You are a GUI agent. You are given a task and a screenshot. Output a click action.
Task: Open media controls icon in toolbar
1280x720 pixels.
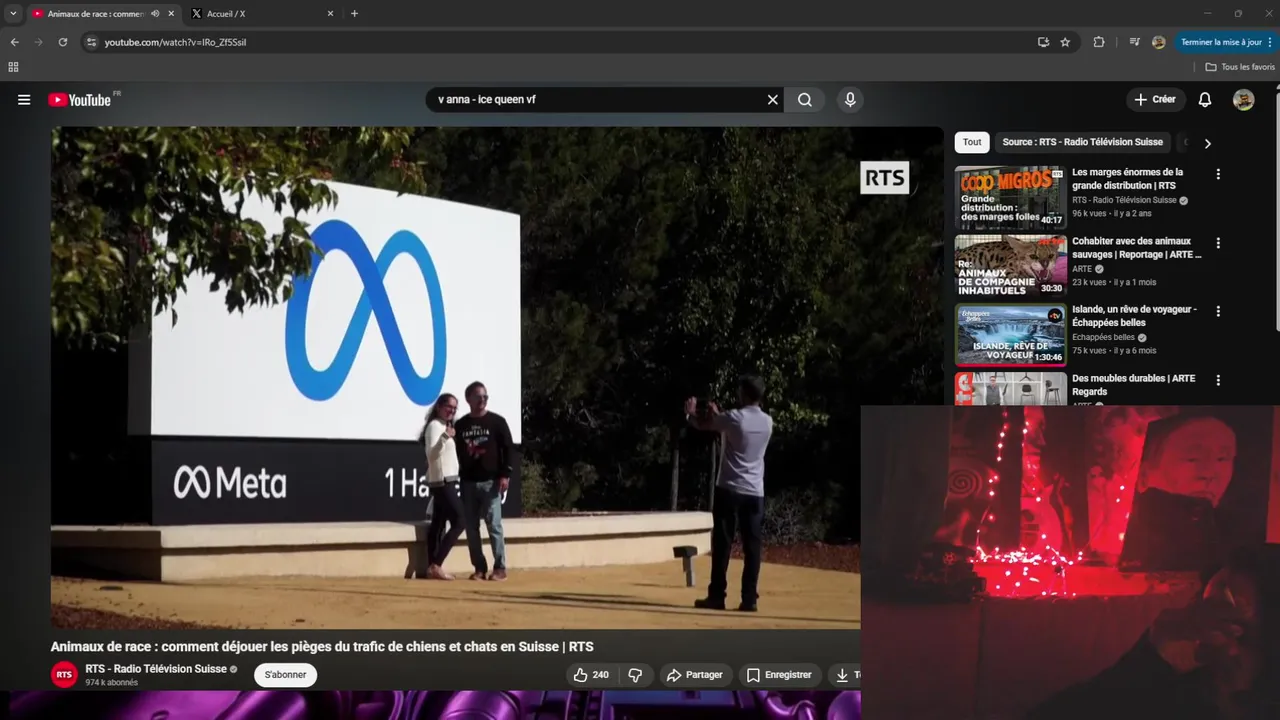(1134, 42)
